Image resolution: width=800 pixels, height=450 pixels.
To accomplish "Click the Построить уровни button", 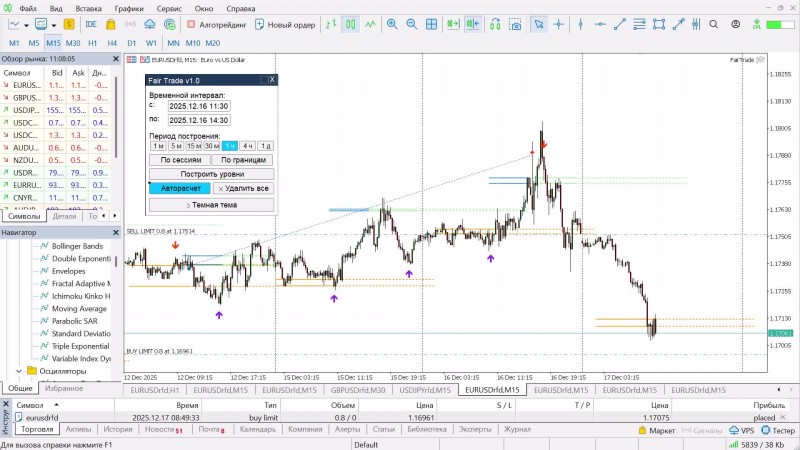I will click(212, 174).
